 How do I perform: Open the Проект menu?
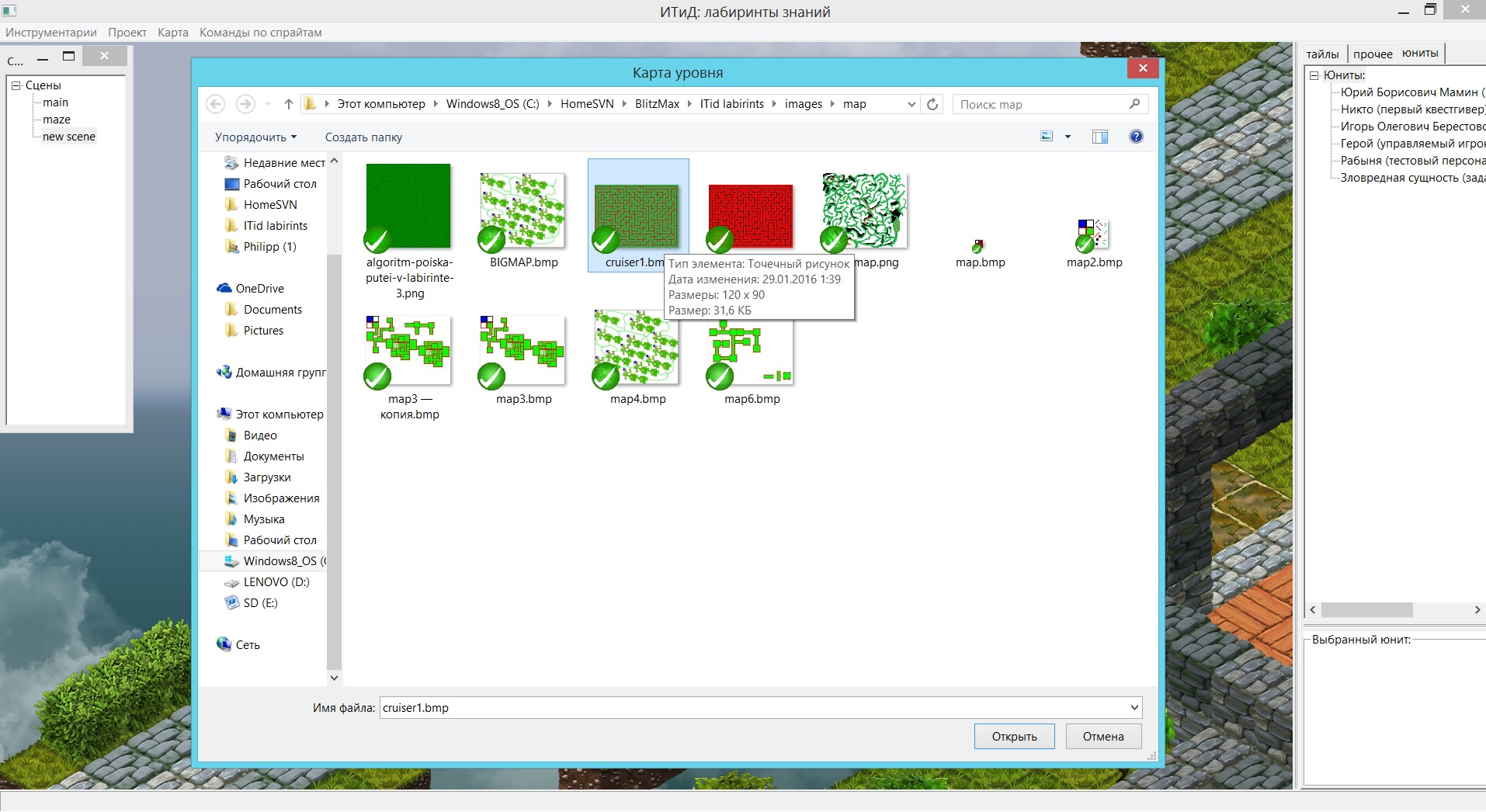pyautogui.click(x=127, y=33)
